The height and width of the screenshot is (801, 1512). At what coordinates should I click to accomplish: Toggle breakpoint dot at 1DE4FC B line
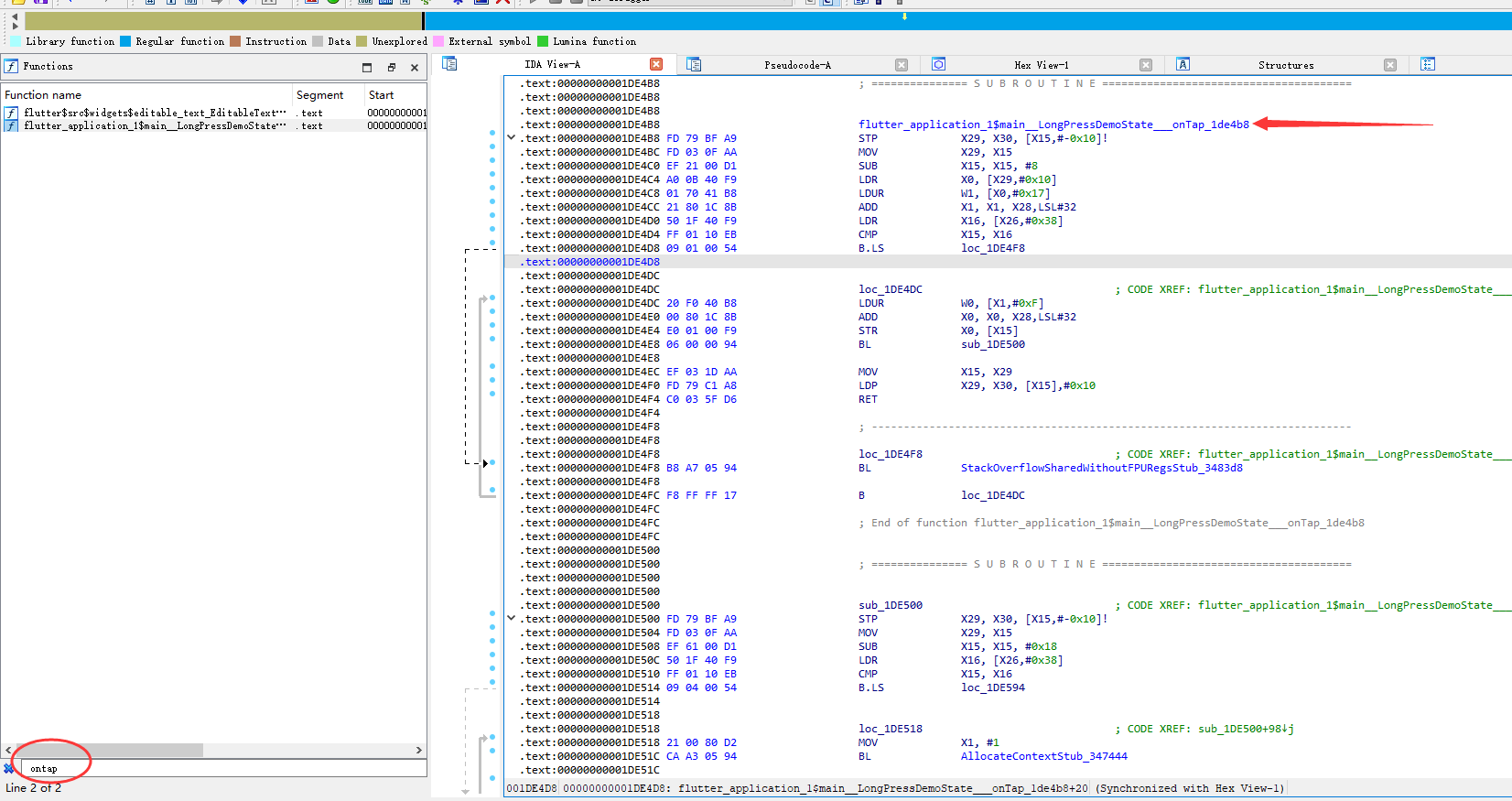492,490
